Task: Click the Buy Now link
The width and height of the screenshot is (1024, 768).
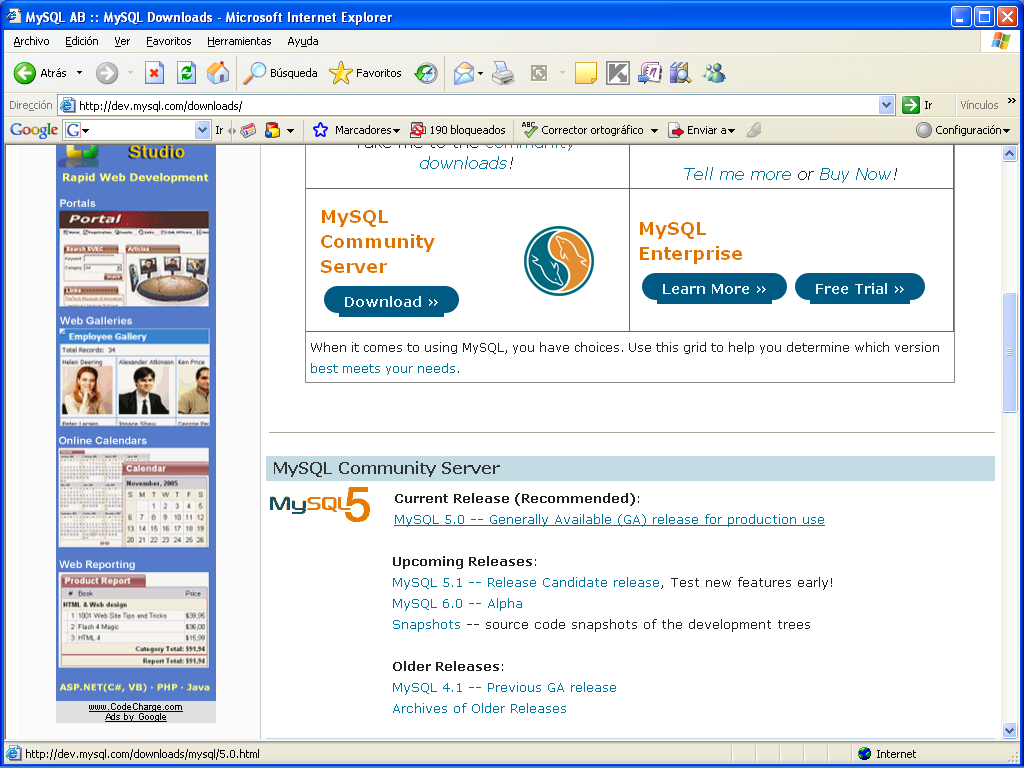Action: point(855,174)
